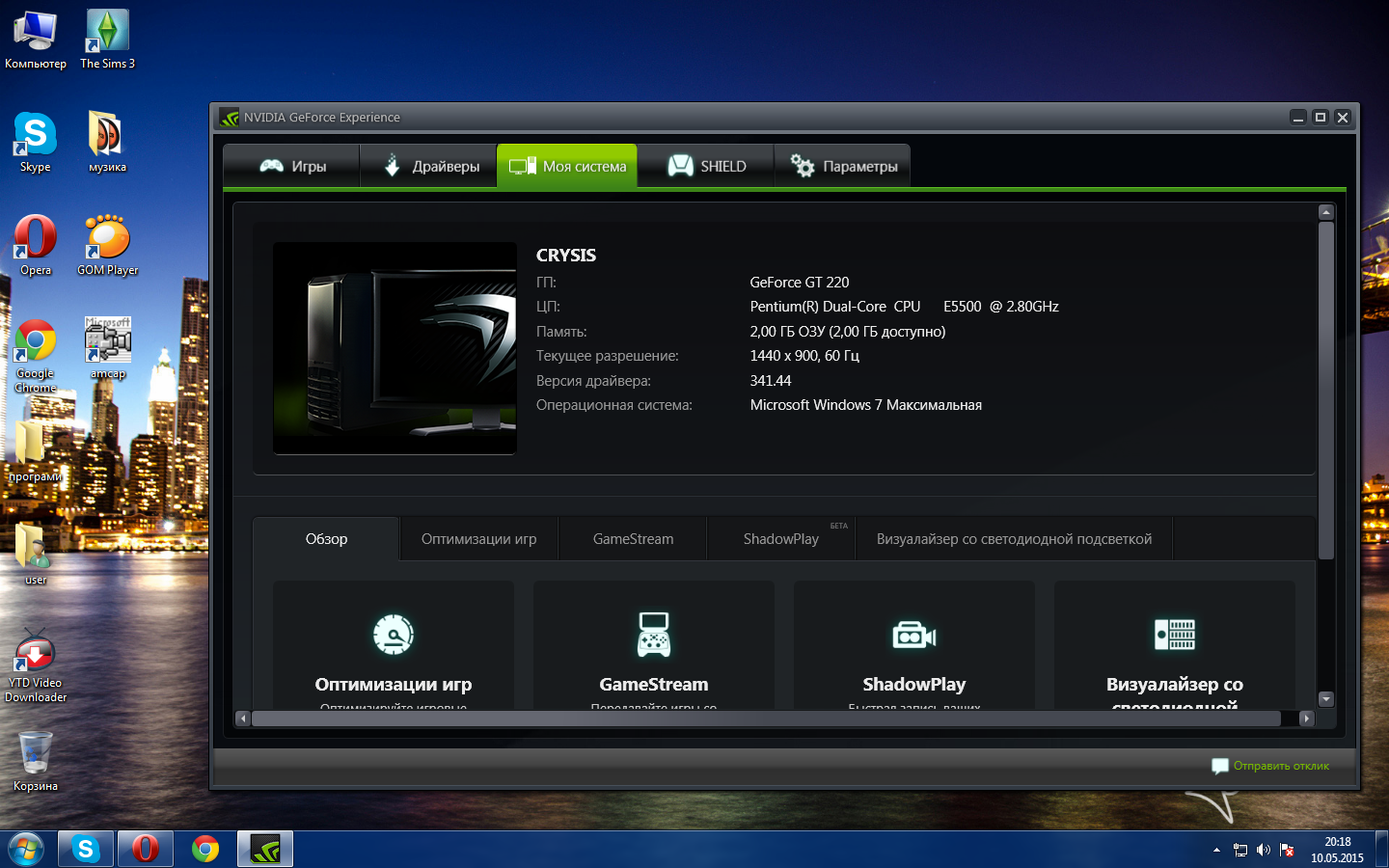Screen dimensions: 1389x868
Task: Switch to the GameStream sub-tab
Action: [x=633, y=539]
